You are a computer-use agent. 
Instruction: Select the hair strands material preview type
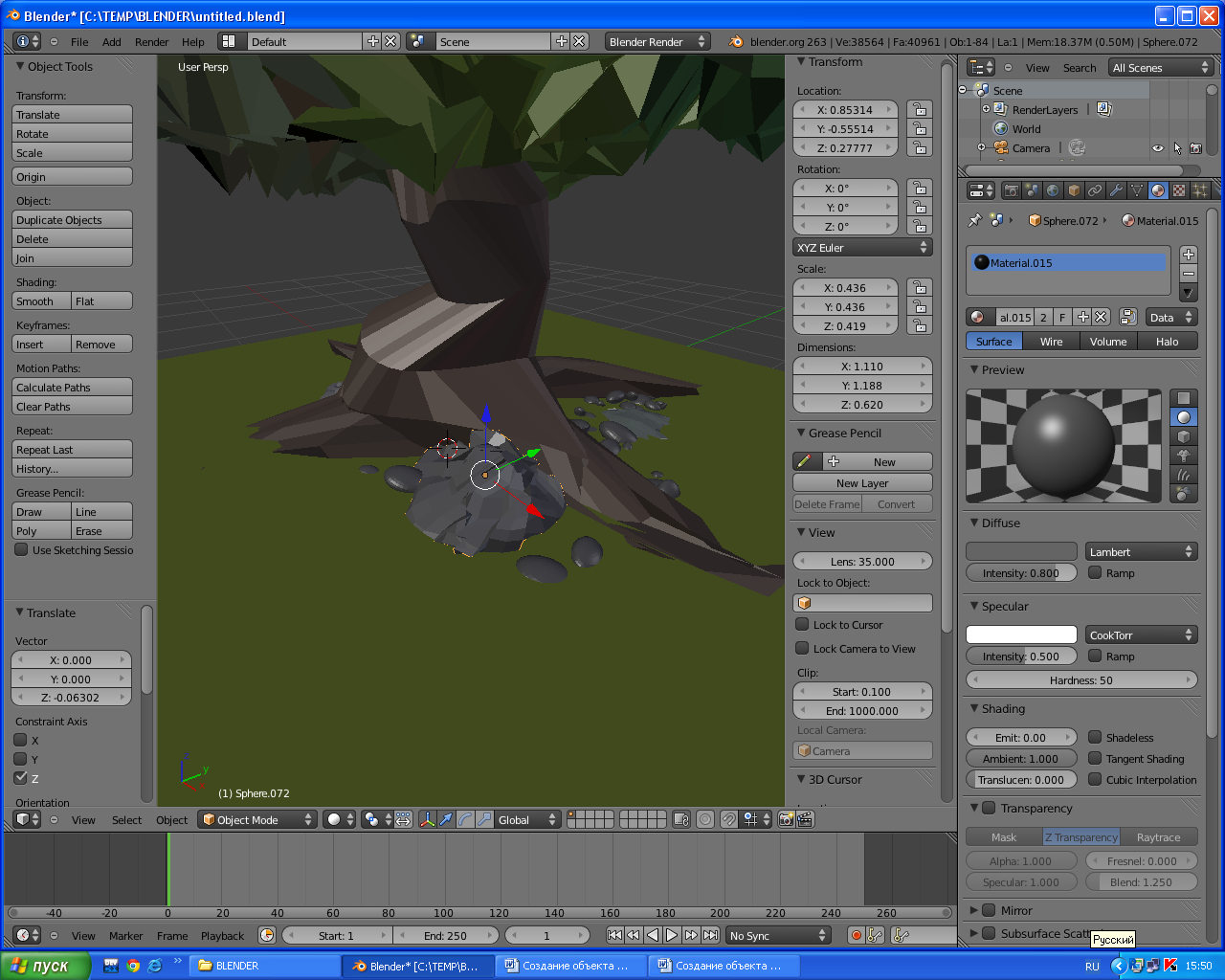(1184, 475)
